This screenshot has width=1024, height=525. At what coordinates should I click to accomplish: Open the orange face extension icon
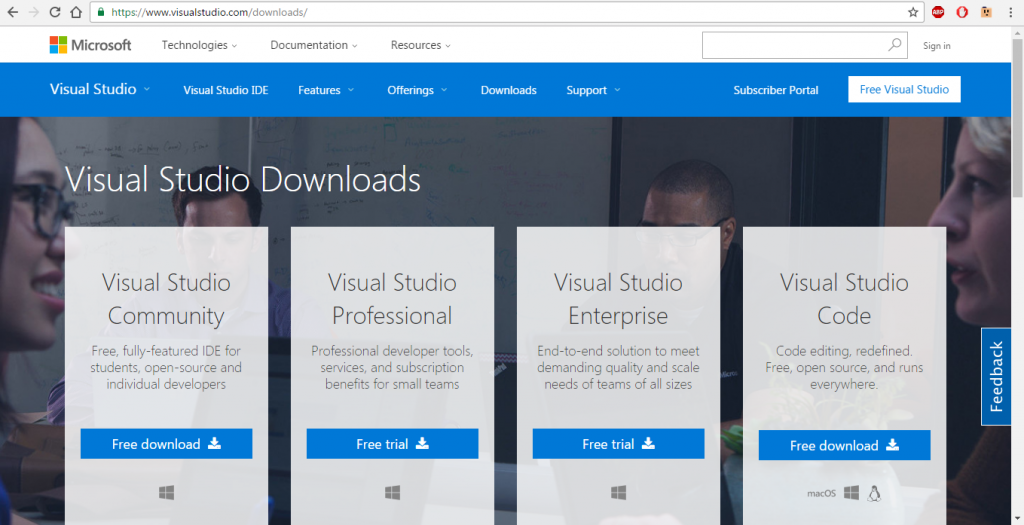pyautogui.click(x=986, y=12)
